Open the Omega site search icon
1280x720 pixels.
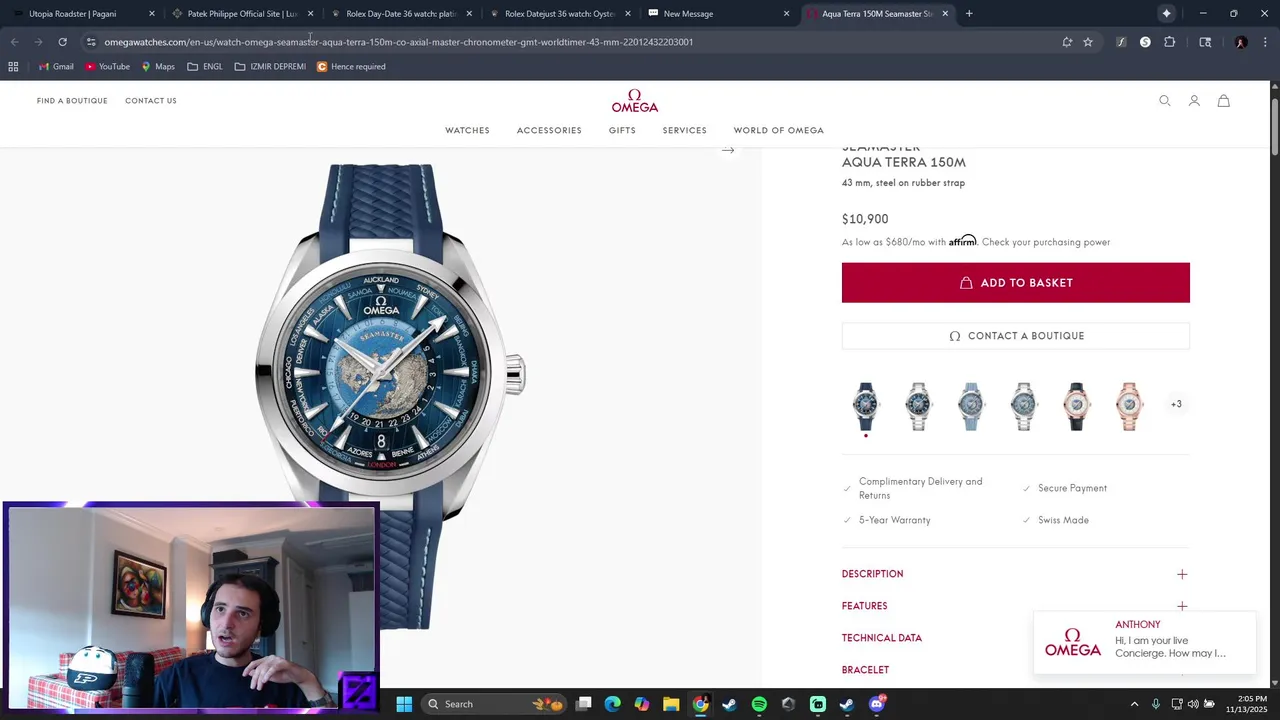click(x=1165, y=101)
